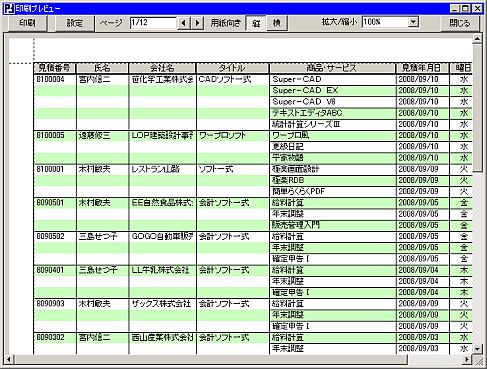This screenshot has width=487, height=369.
Task: Click the 閉じる close button
Action: pos(460,23)
